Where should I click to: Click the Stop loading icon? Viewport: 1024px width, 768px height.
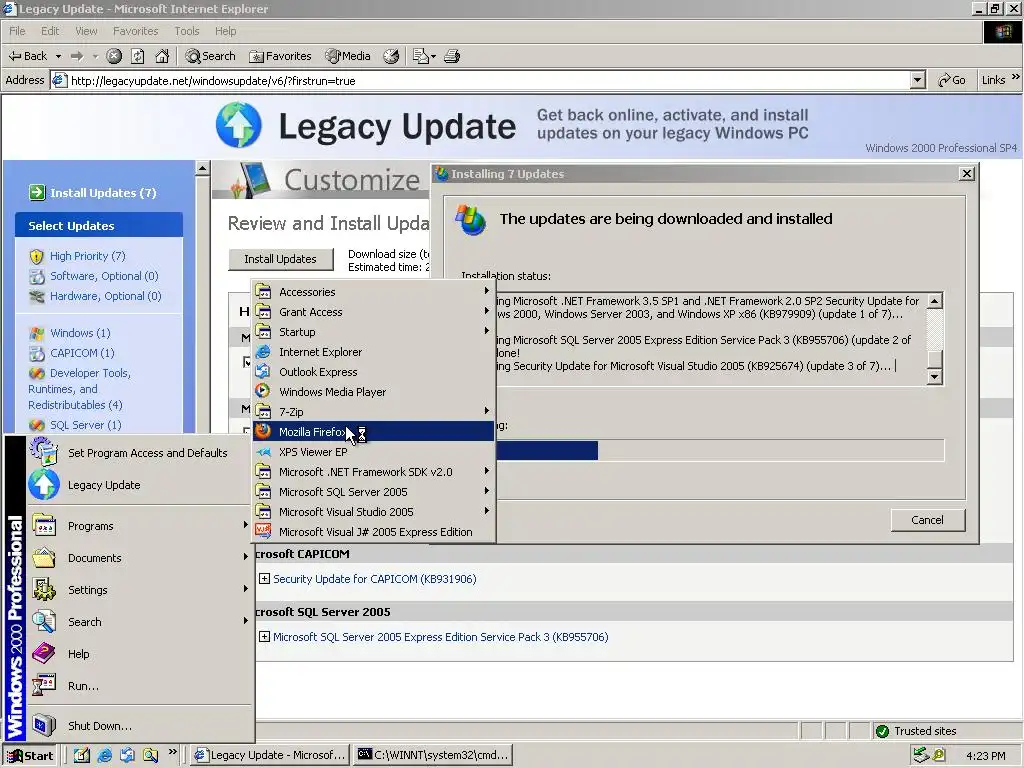[x=114, y=56]
